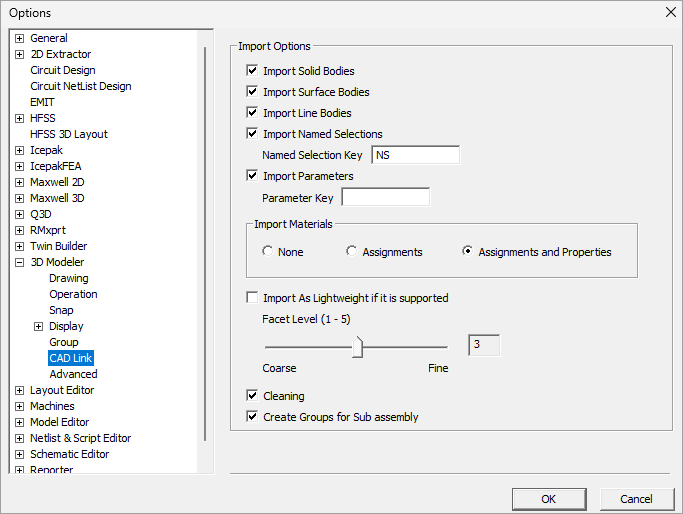Expand the General tree node
Viewport: 683px width, 514px height.
(19, 38)
